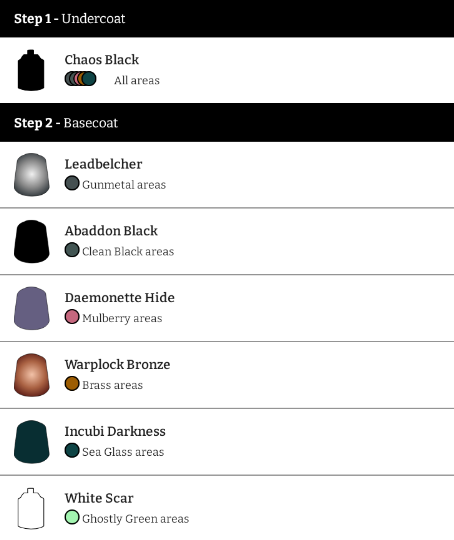Screen dimensions: 454x540
Task: Tap the All areas label
Action: 137,80
